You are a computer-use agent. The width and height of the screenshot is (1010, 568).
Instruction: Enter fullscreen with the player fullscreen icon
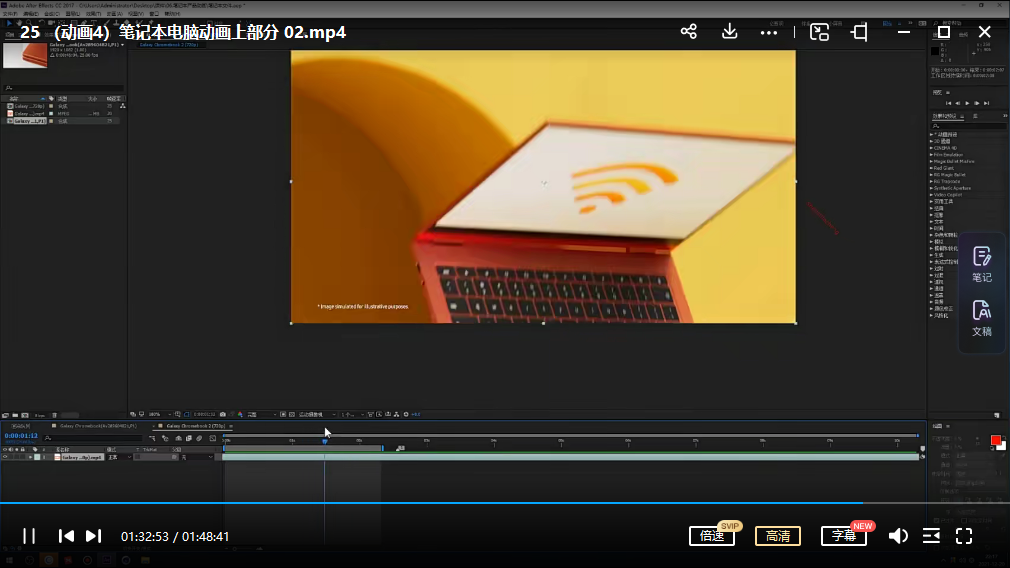[x=964, y=536]
